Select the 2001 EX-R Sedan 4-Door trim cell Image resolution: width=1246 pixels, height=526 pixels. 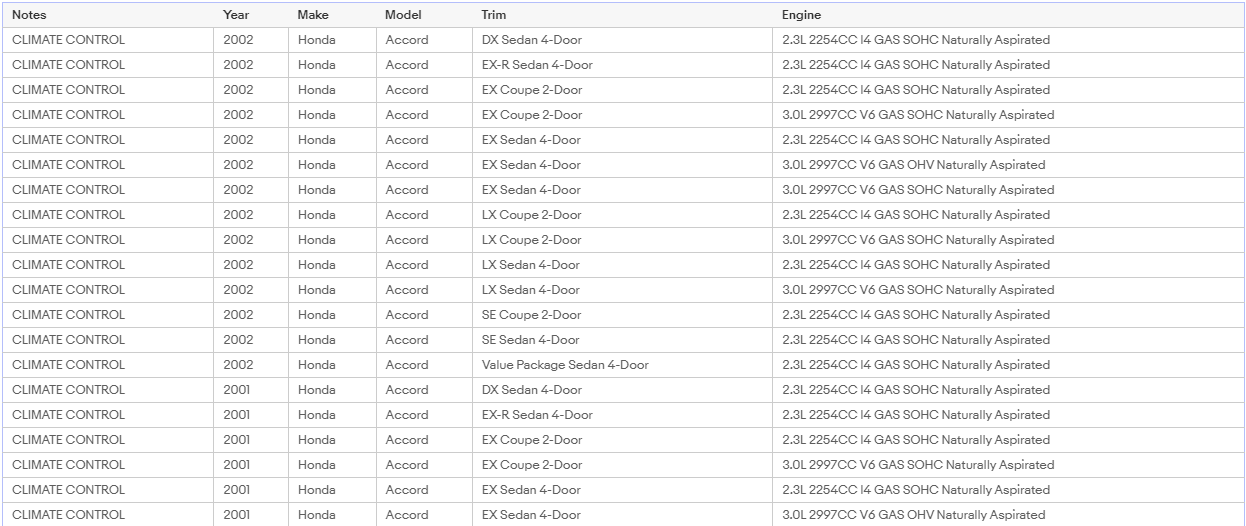coord(622,415)
